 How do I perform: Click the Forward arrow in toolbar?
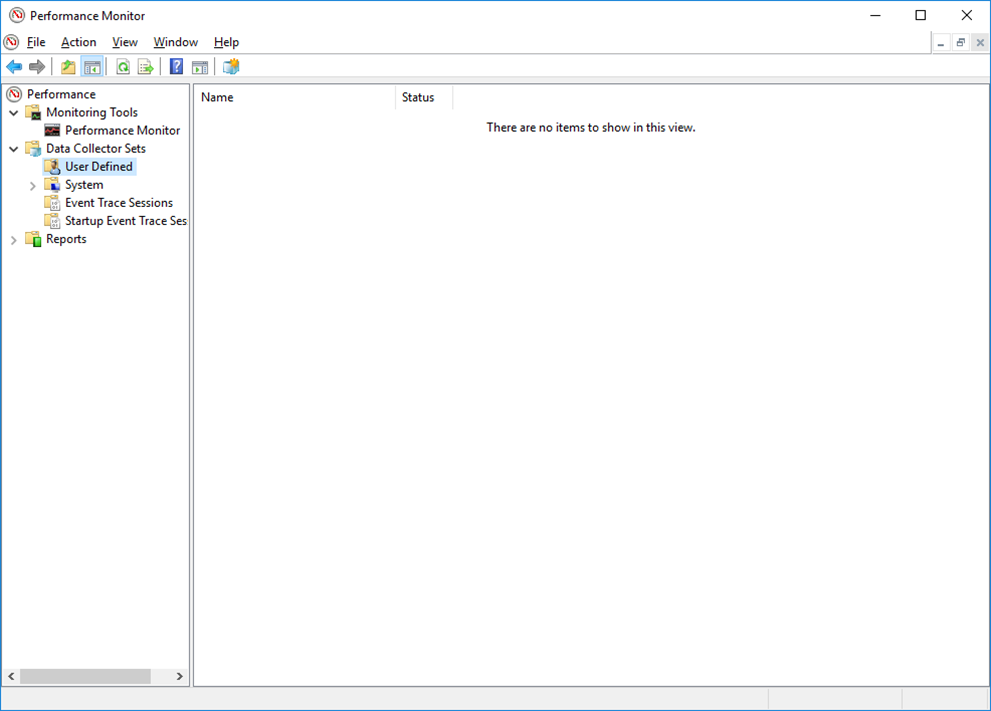[37, 66]
